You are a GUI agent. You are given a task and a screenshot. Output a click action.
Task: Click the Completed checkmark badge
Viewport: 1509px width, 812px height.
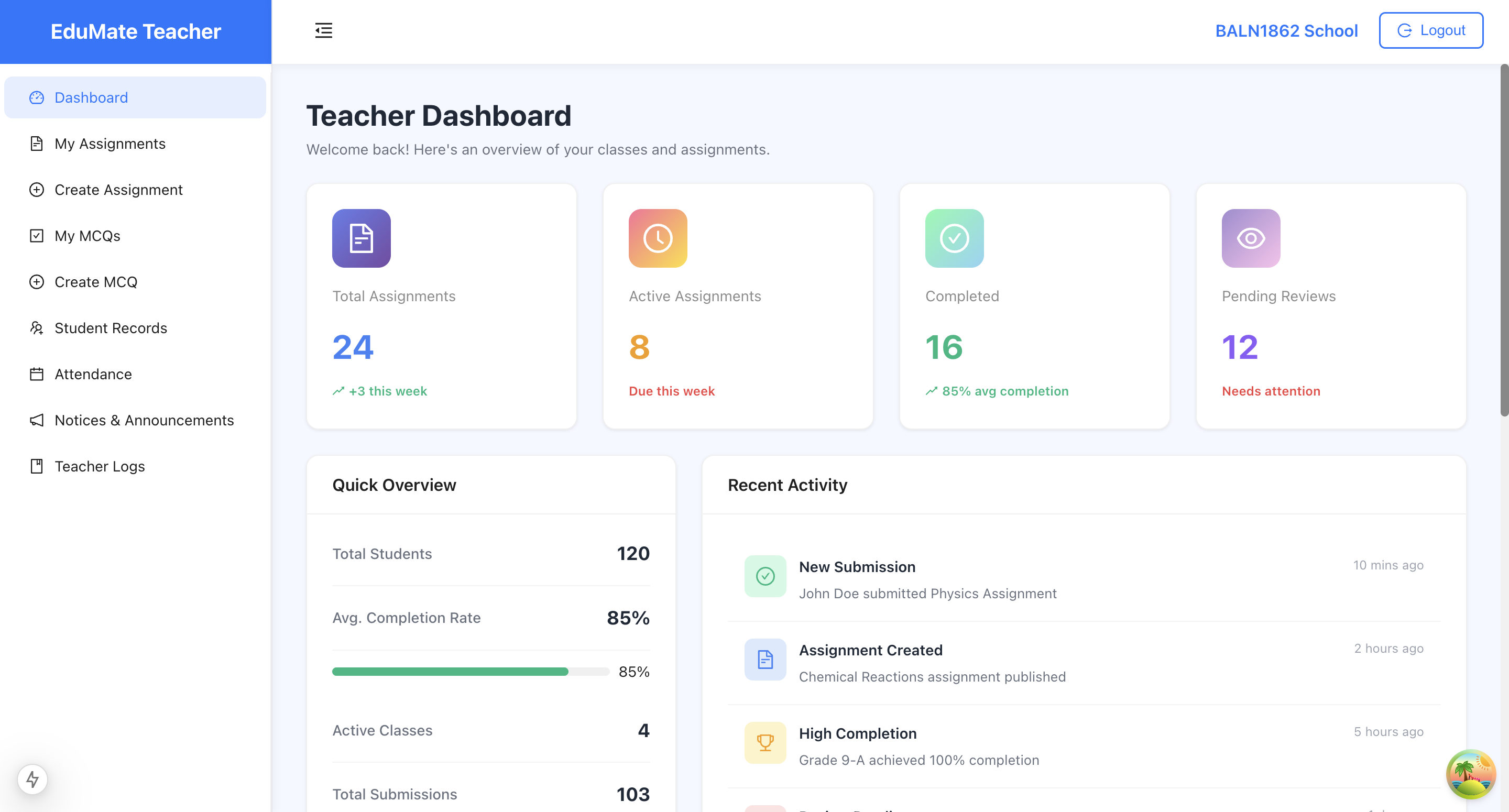coord(954,238)
